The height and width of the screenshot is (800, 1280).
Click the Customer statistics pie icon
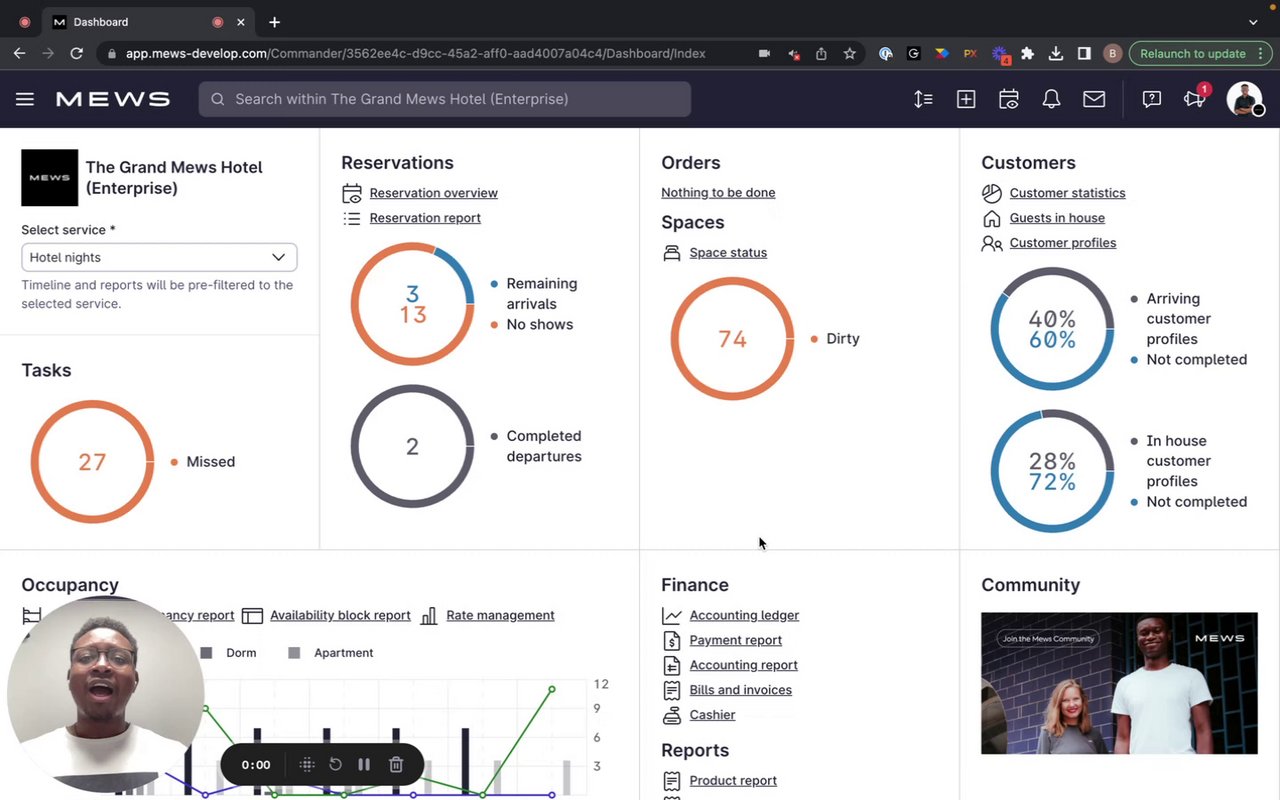coord(992,193)
